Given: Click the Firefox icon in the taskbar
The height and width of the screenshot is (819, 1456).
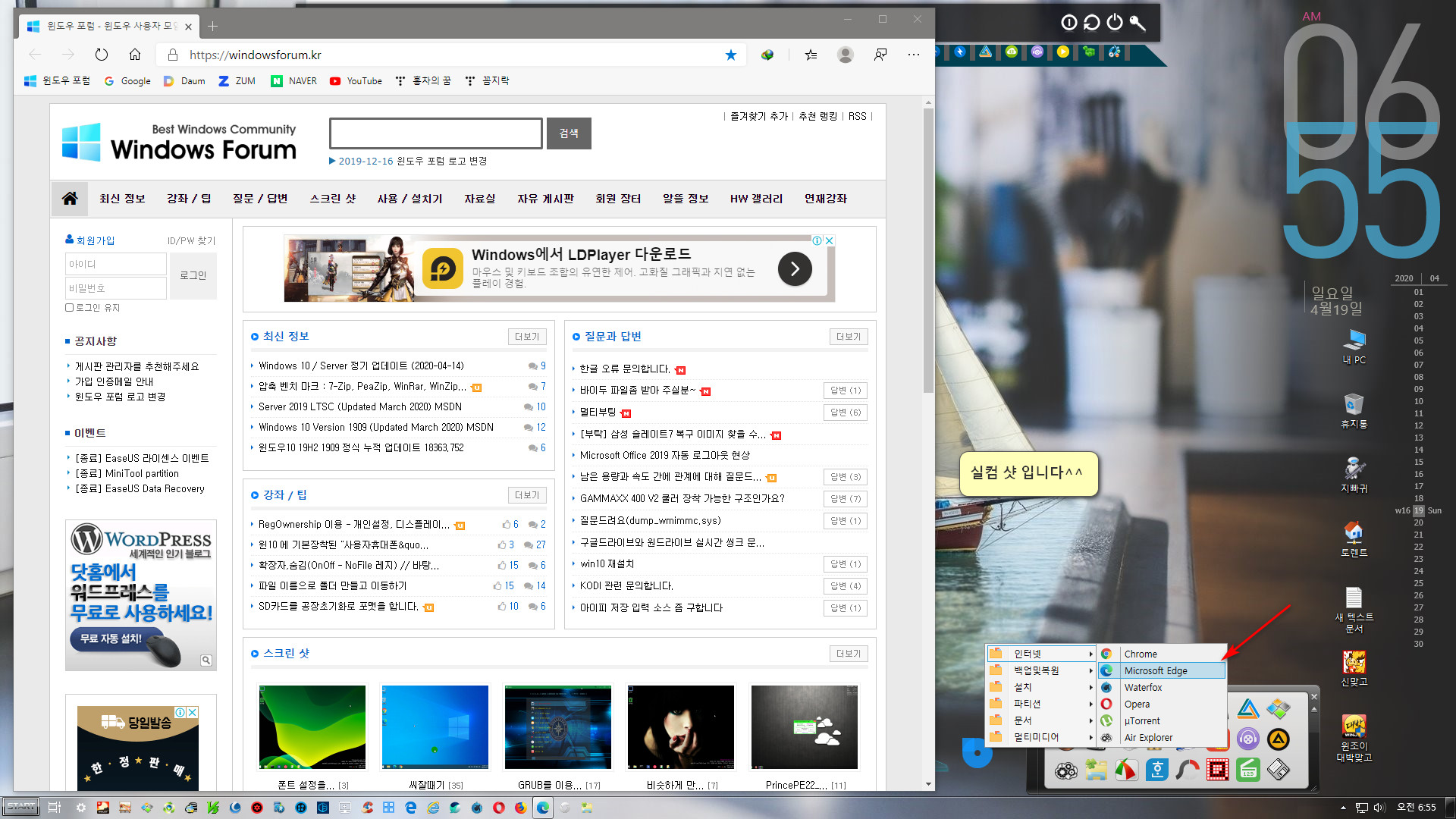Looking at the screenshot, I should 520,808.
